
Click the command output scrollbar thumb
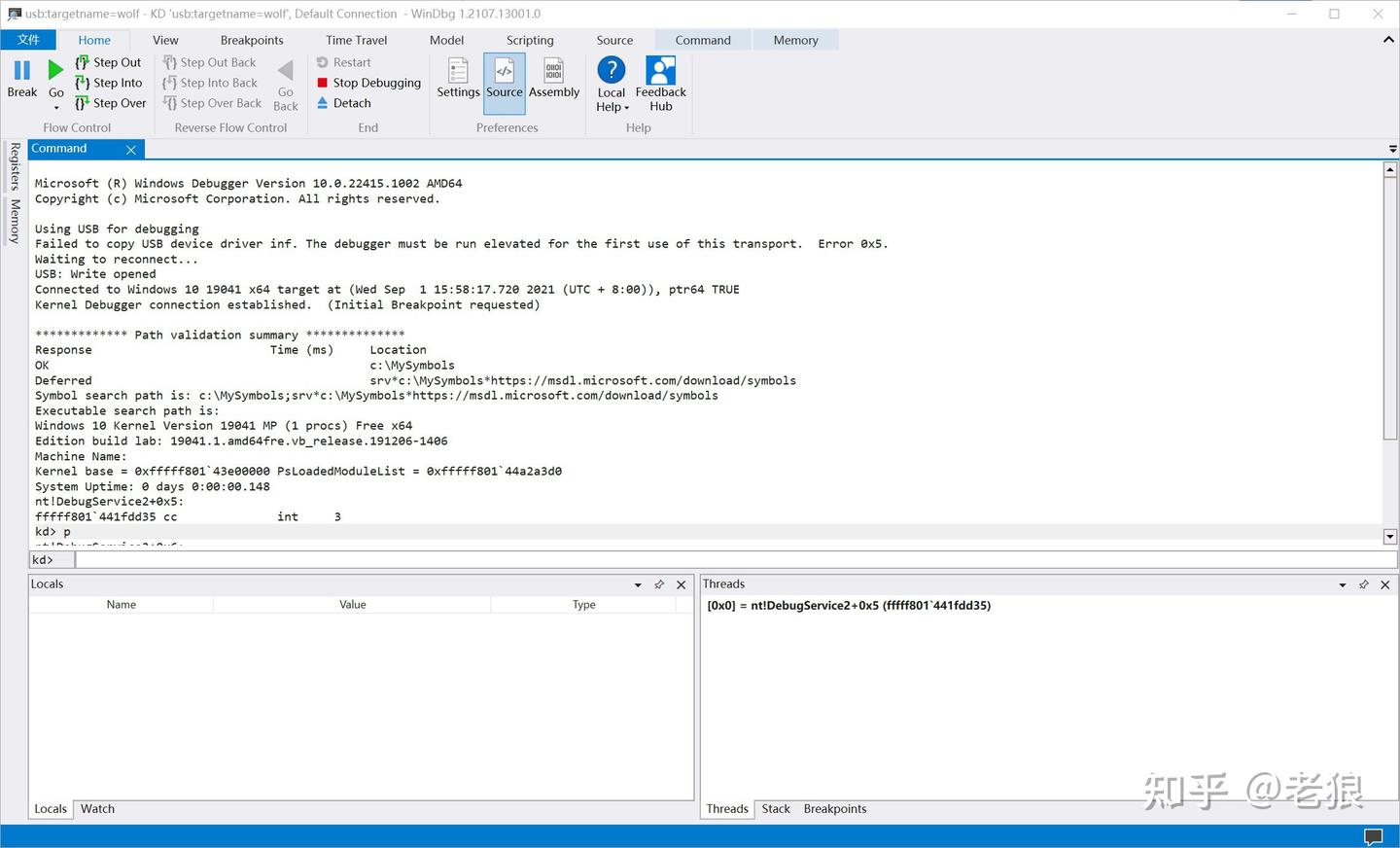tap(1390, 308)
